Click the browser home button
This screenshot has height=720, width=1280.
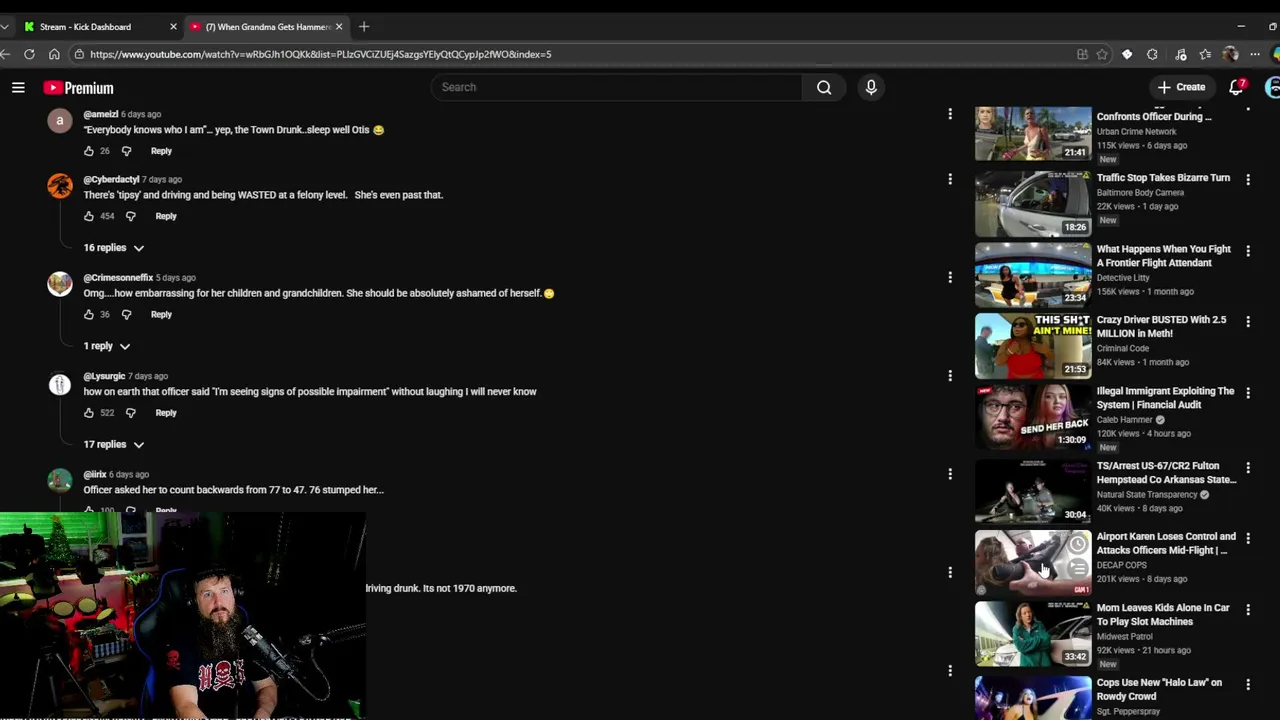(54, 54)
